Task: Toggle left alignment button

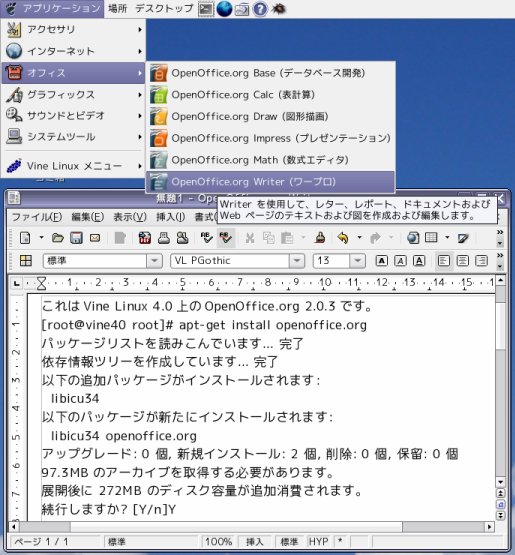Action: pos(444,261)
